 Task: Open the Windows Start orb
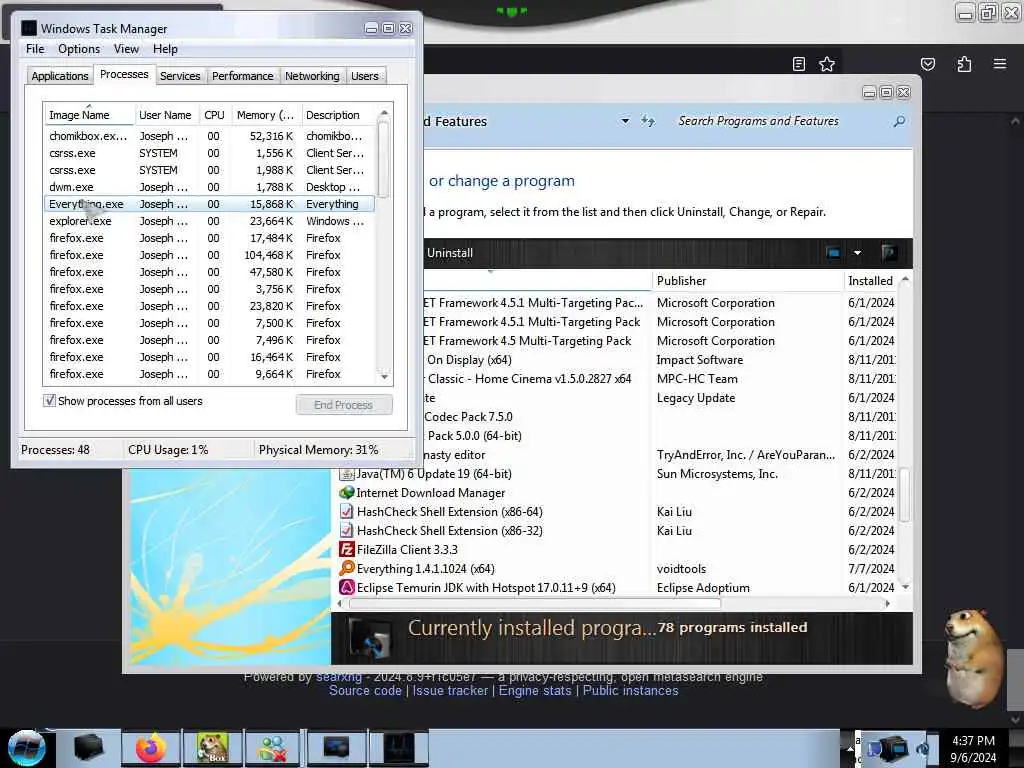(x=27, y=748)
